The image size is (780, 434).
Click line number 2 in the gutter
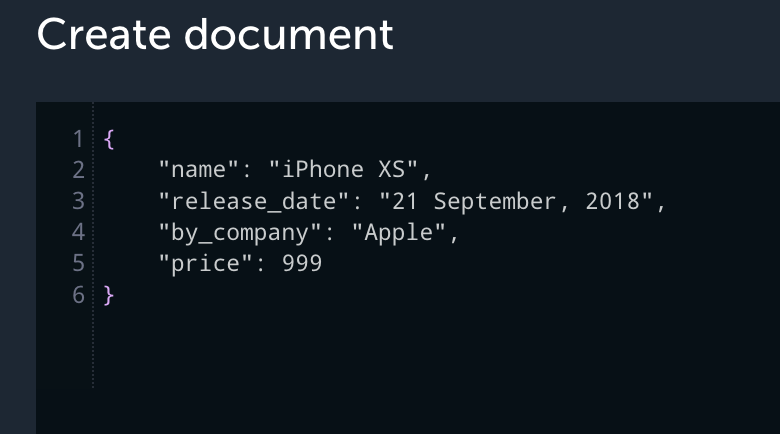[78, 170]
